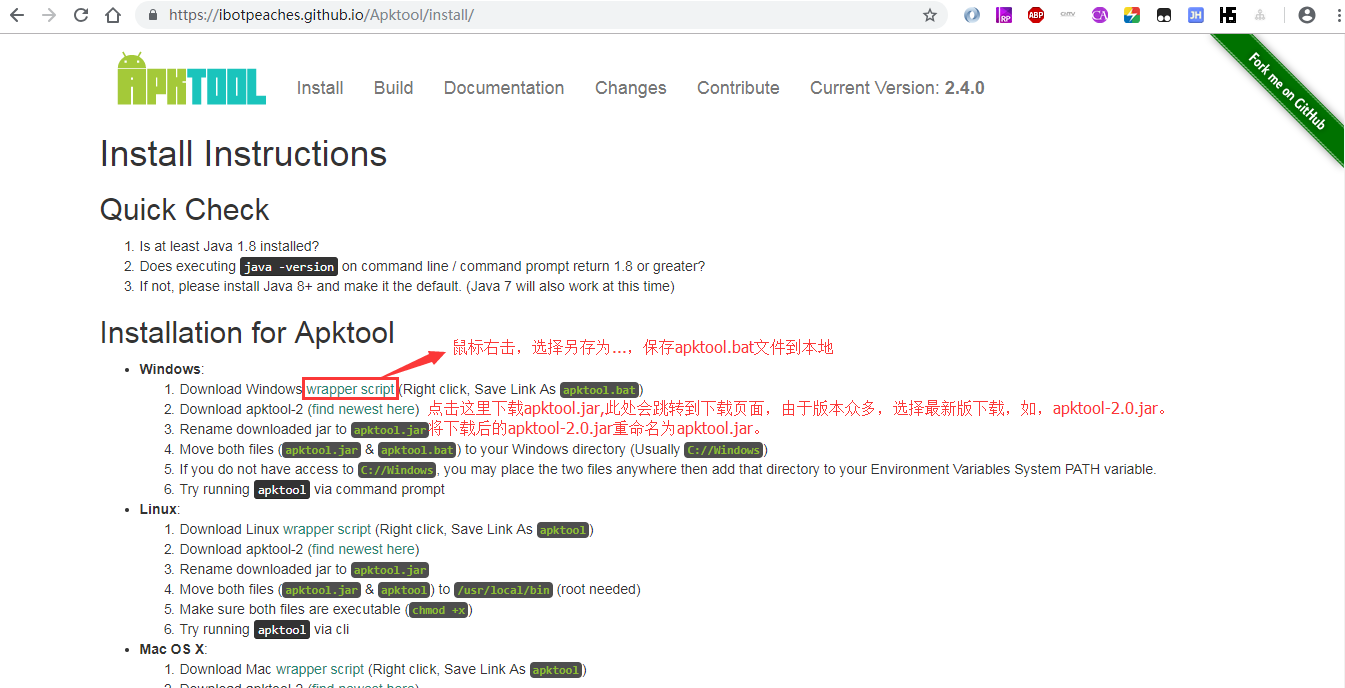Click C://Windows code in Windows step 4
The height and width of the screenshot is (688, 1345).
[723, 450]
